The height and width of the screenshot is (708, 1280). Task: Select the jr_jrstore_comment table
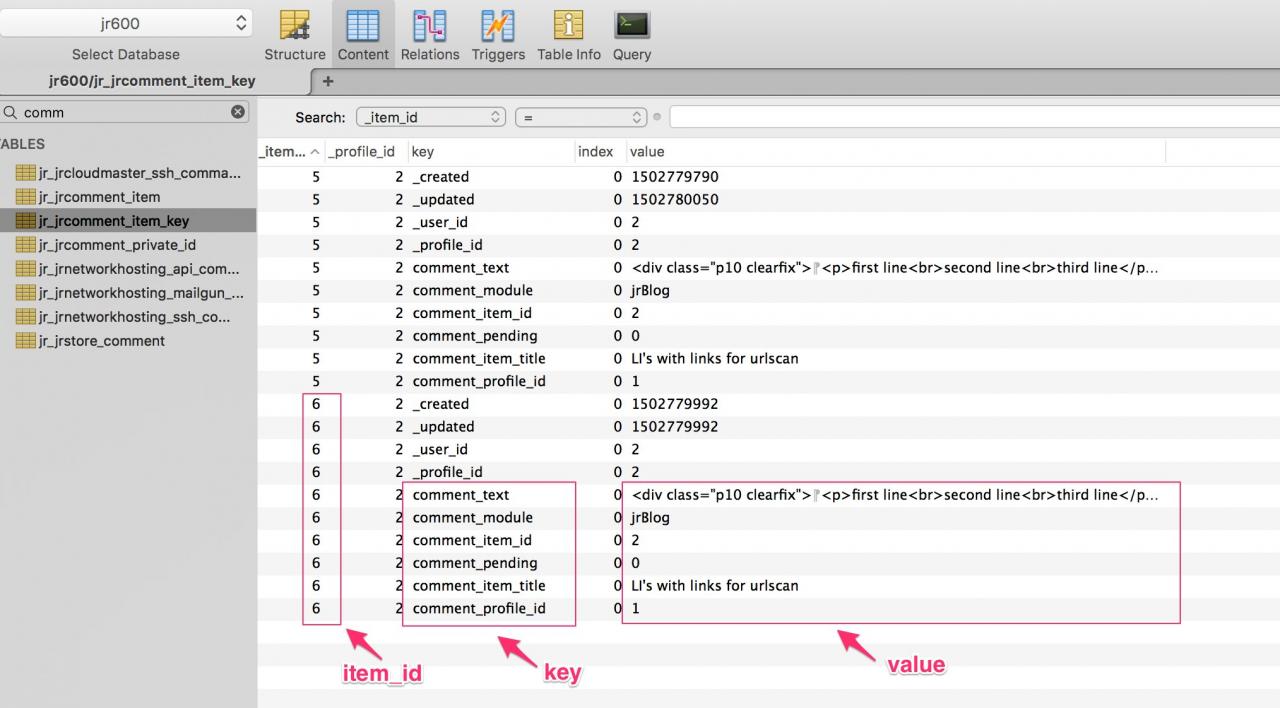[x=101, y=341]
